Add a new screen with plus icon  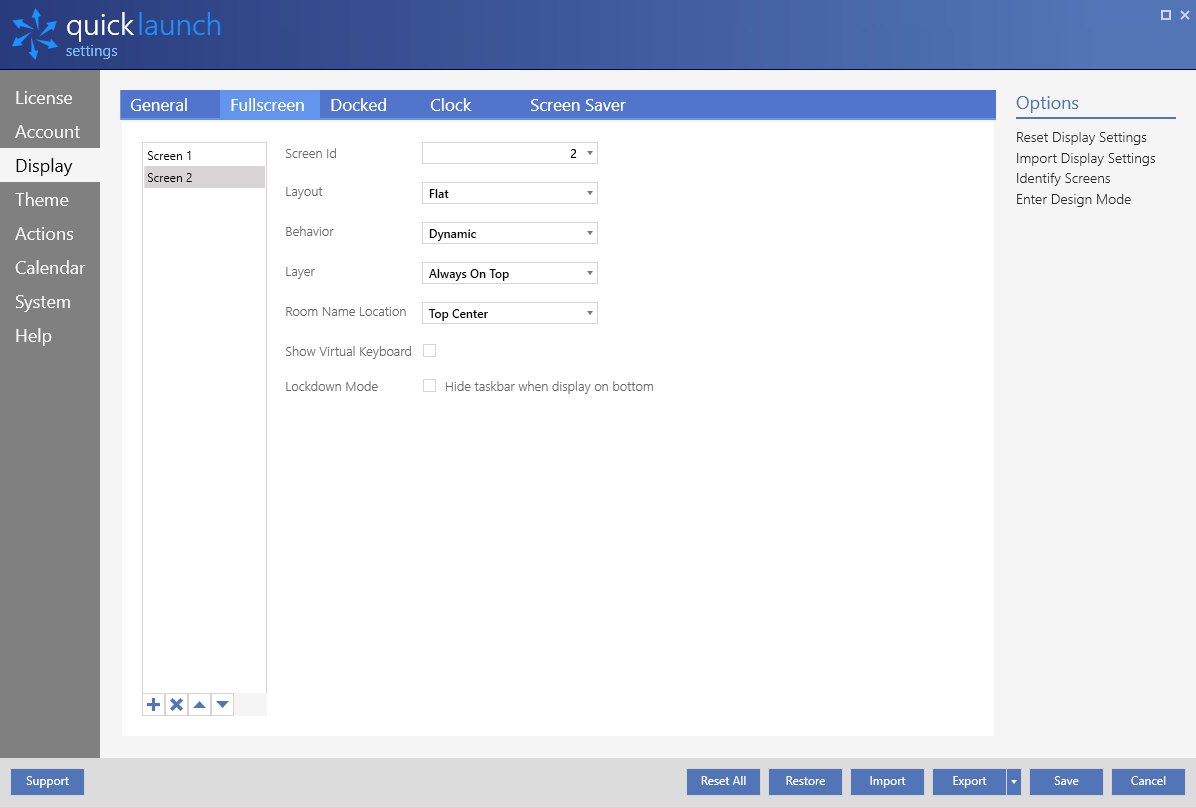pyautogui.click(x=153, y=704)
